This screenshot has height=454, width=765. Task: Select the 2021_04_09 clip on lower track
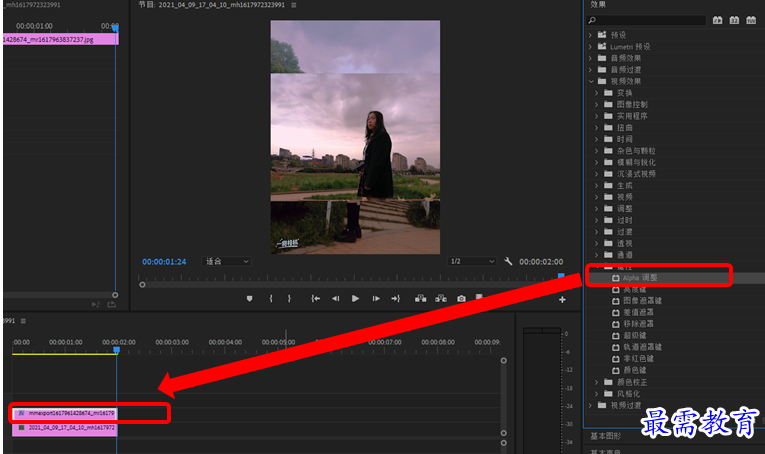(64, 428)
